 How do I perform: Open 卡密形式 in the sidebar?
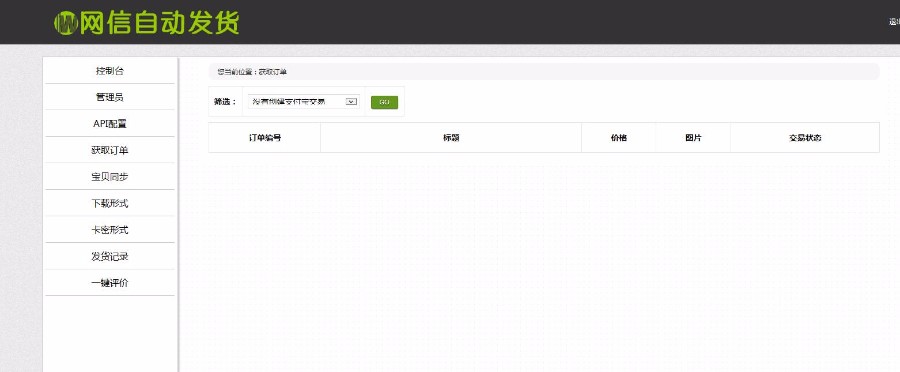110,230
